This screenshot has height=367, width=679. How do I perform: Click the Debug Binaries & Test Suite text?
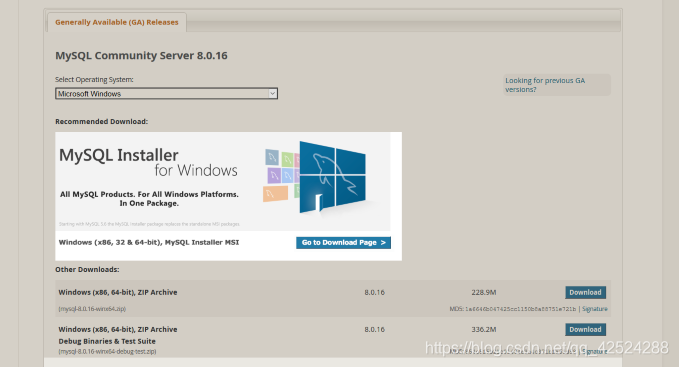tap(107, 341)
